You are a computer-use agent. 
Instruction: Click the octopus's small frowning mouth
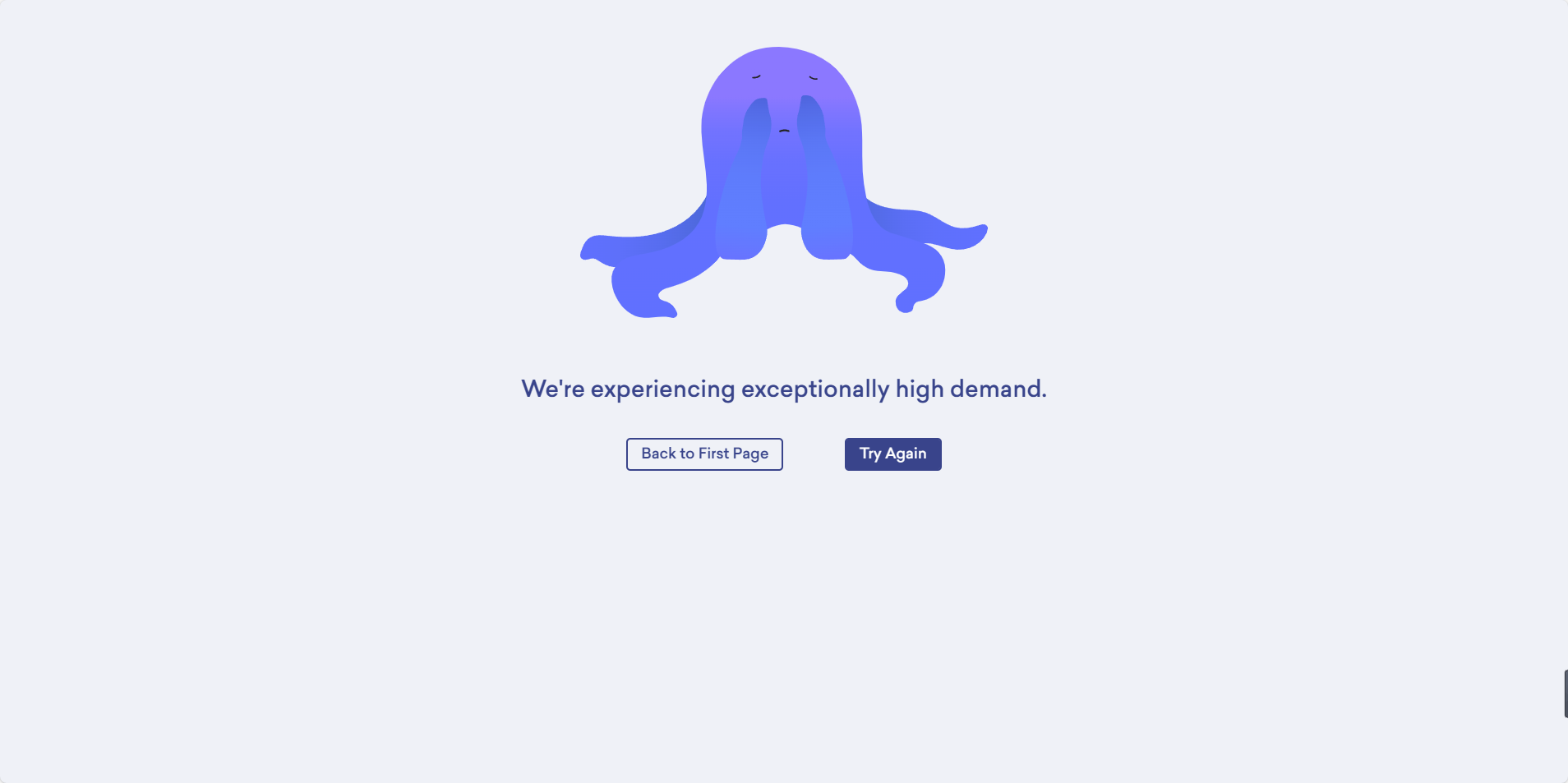pyautogui.click(x=784, y=131)
